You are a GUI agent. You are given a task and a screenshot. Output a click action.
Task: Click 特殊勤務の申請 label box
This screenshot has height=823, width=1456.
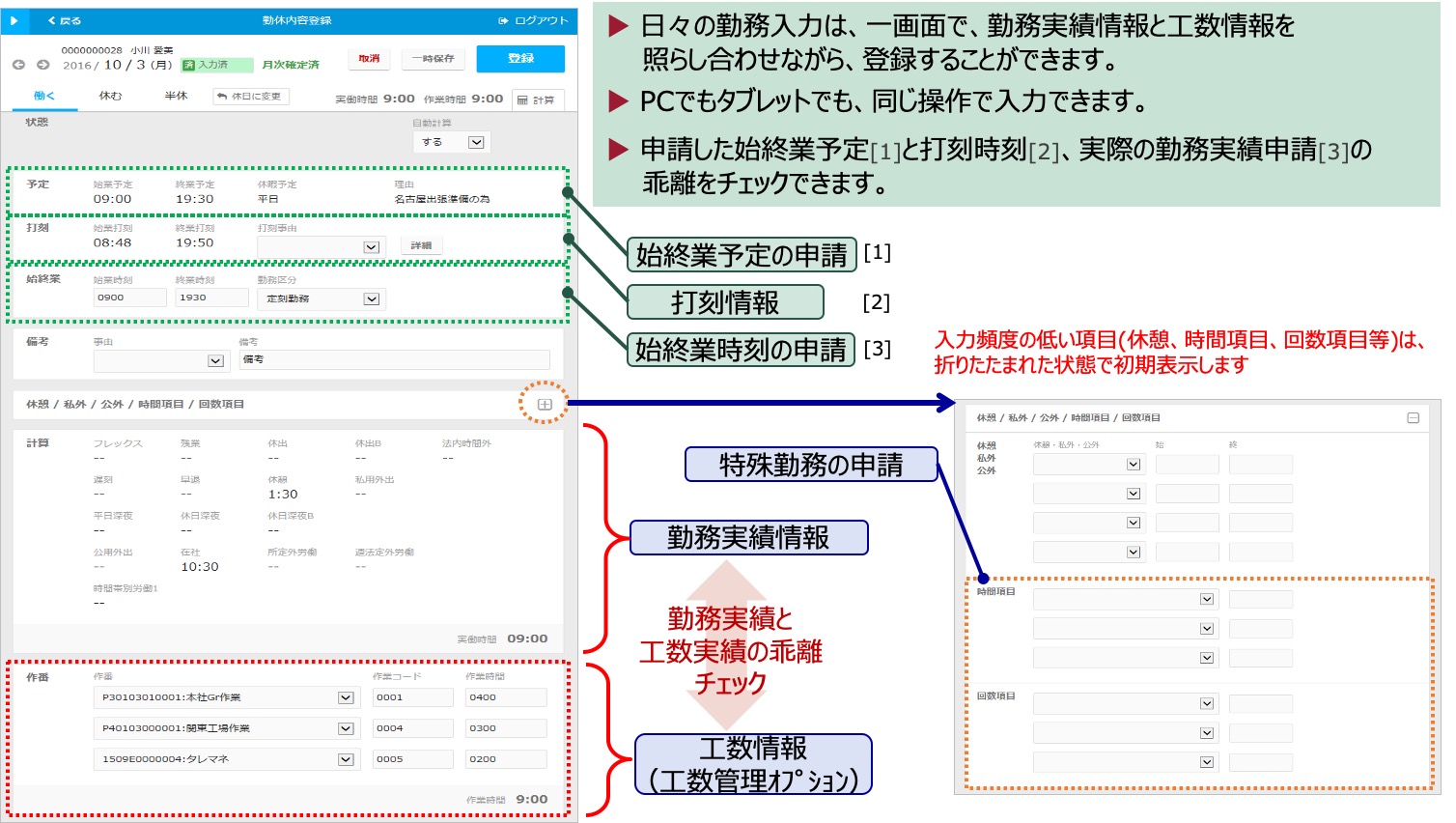click(x=811, y=465)
